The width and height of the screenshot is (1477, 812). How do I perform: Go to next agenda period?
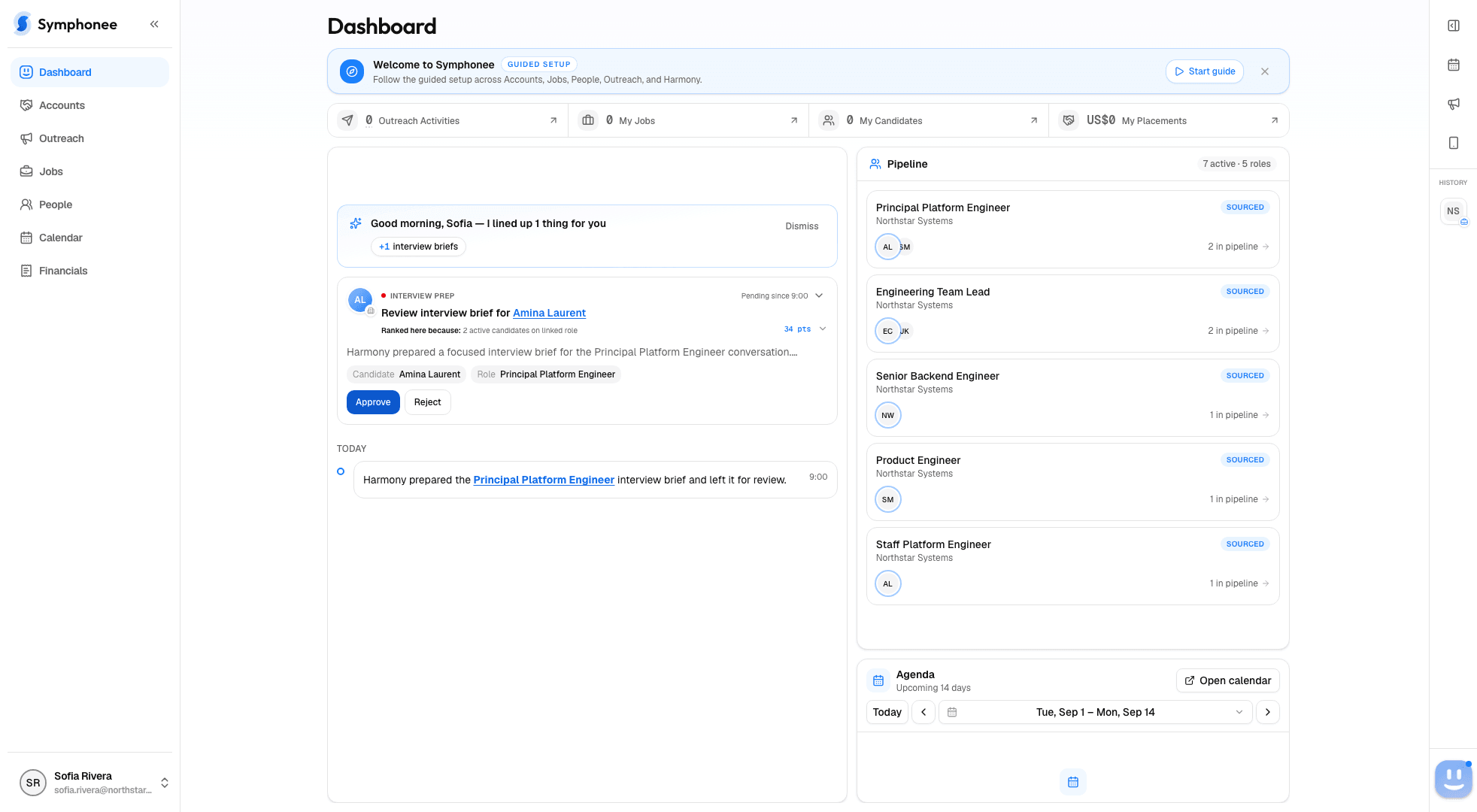coord(1268,712)
